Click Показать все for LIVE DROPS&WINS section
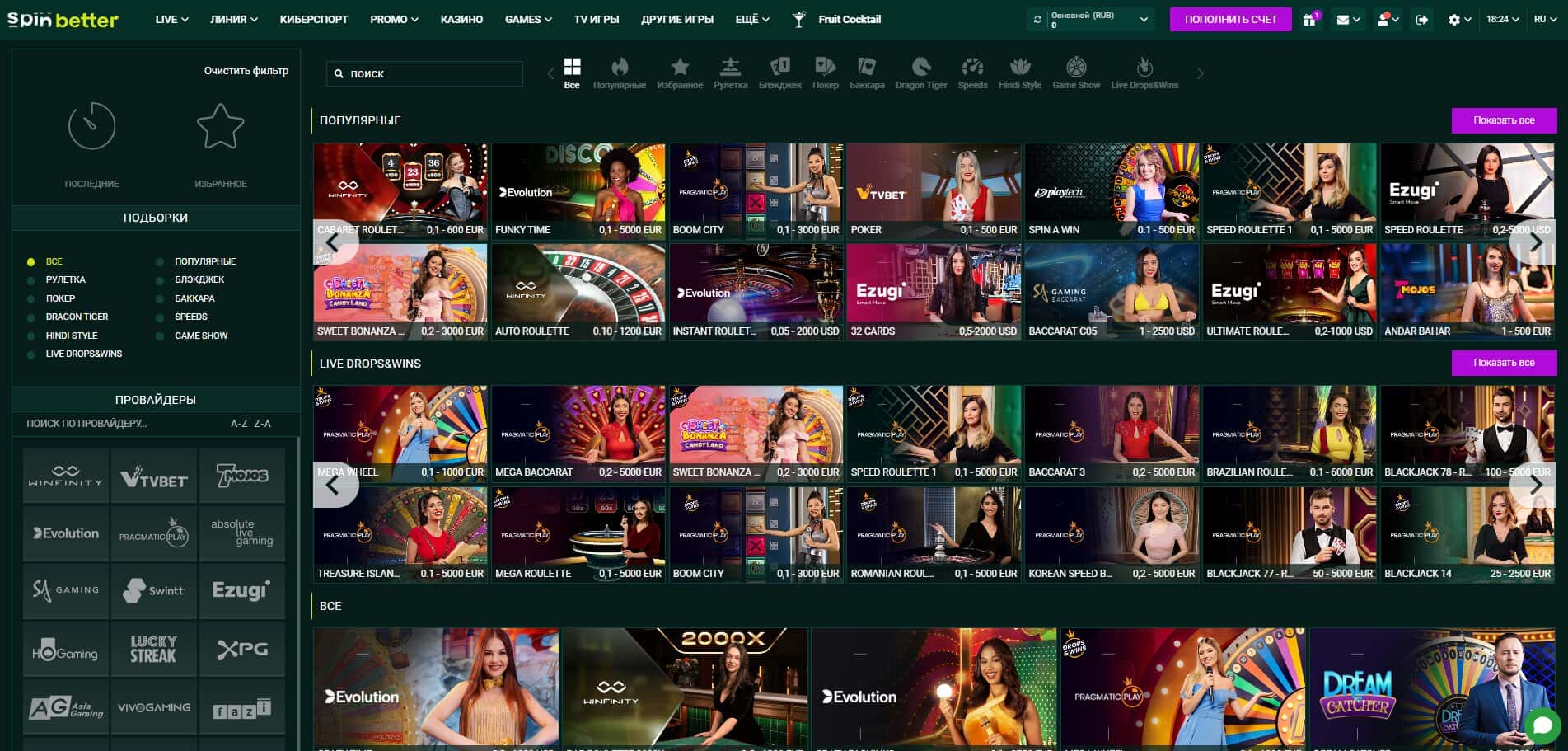Screen dimensions: 1568x751 (1504, 363)
